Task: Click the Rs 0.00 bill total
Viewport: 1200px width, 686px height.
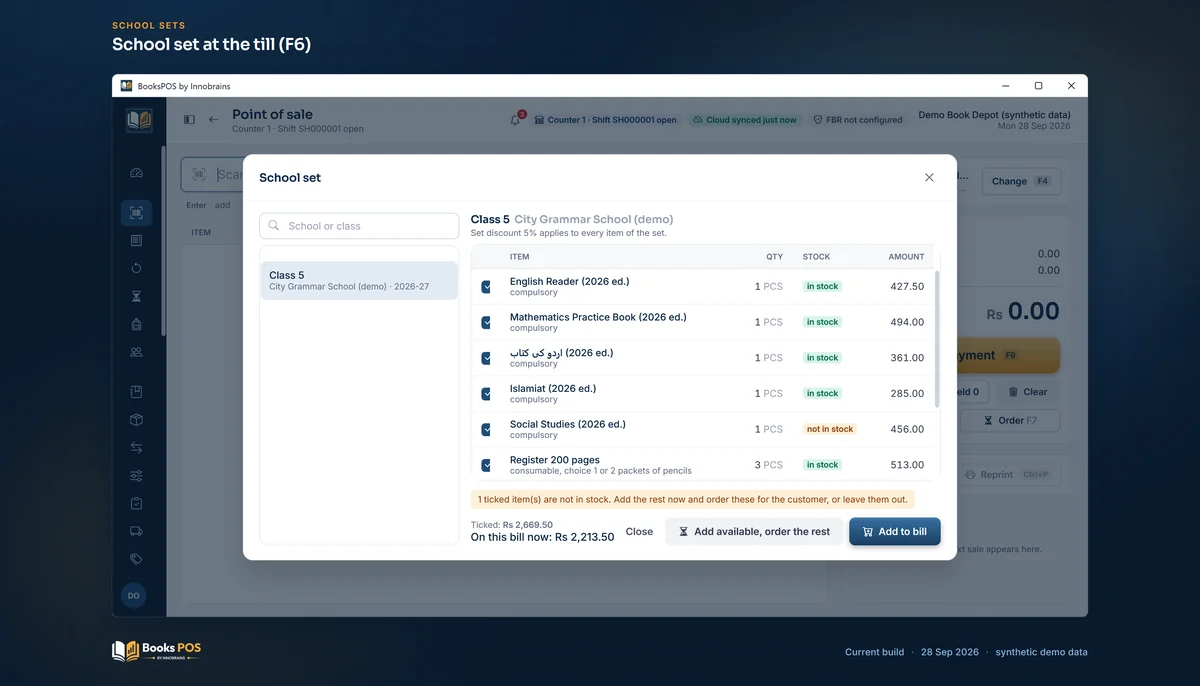Action: tap(1023, 311)
